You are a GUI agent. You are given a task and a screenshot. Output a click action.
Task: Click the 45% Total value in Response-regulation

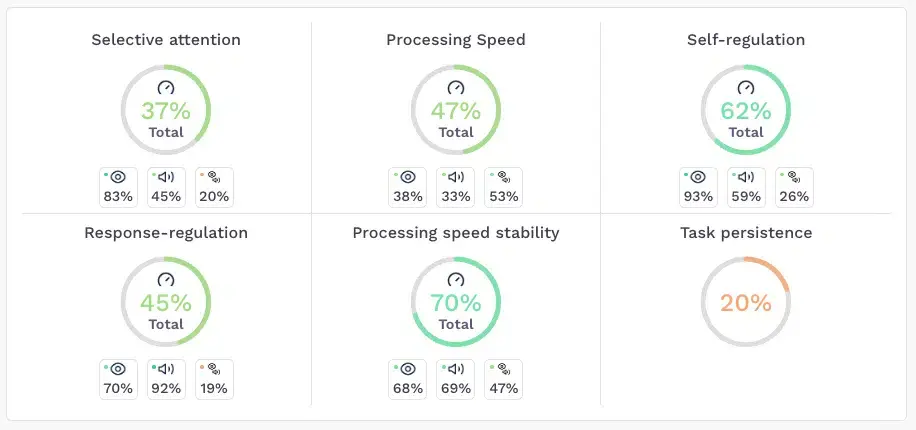pyautogui.click(x=166, y=303)
